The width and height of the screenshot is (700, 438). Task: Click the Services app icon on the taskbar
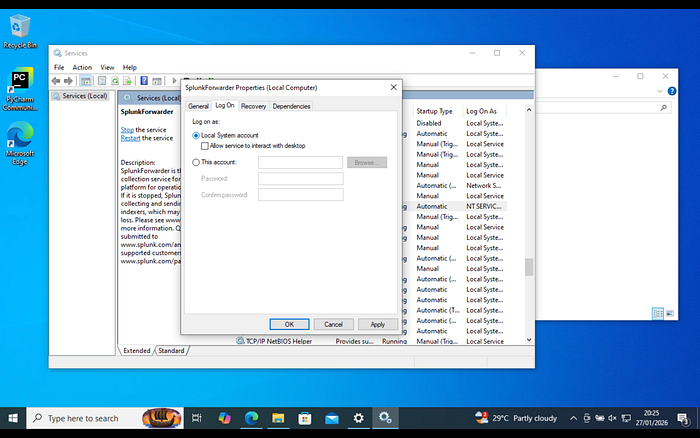coord(385,418)
